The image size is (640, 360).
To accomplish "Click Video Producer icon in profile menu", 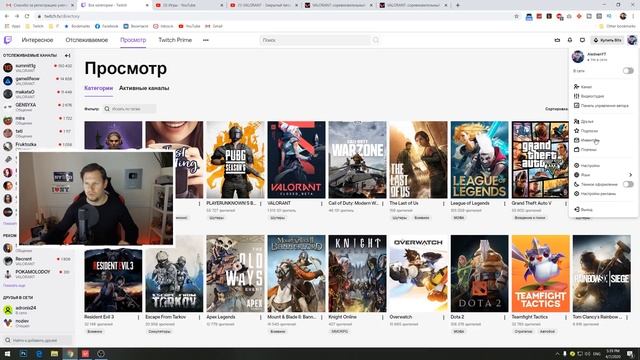I will (x=576, y=96).
